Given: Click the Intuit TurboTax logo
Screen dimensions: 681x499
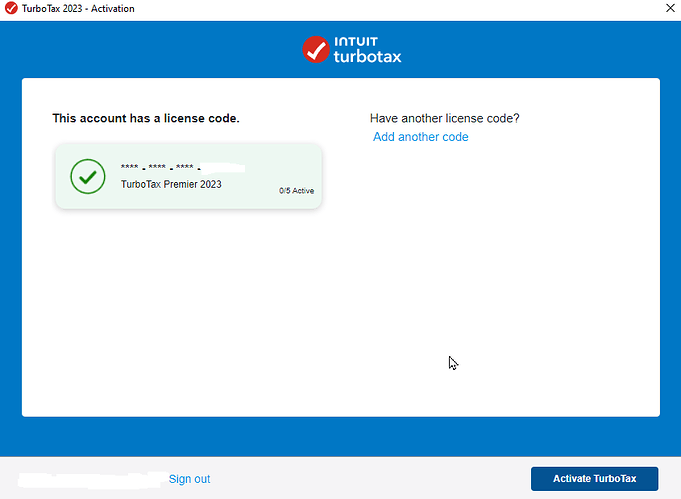Looking at the screenshot, I should pos(352,50).
